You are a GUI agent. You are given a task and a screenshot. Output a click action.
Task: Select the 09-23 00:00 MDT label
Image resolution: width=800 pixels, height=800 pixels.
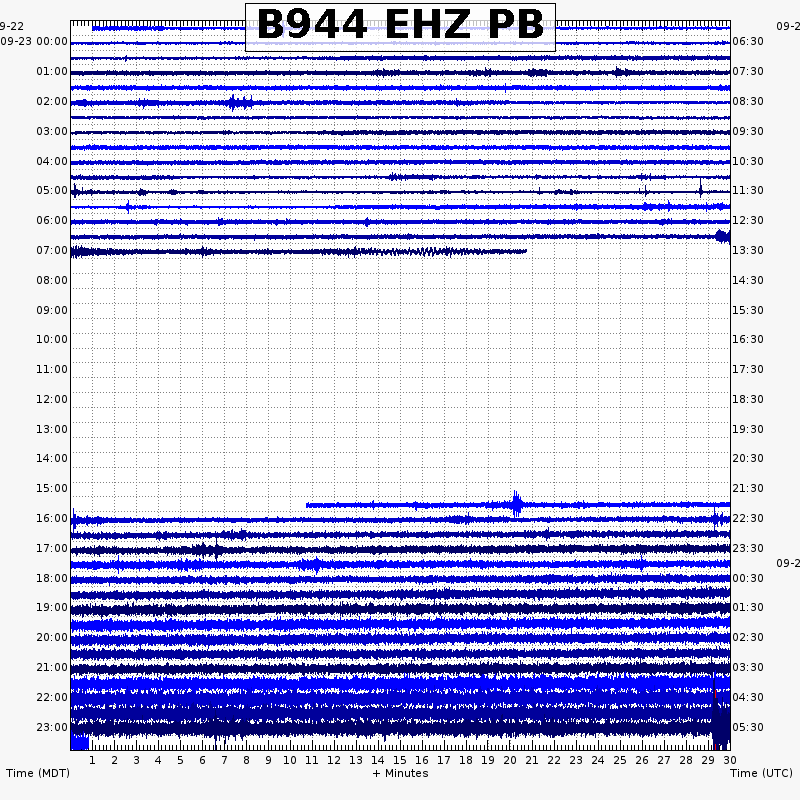point(34,41)
